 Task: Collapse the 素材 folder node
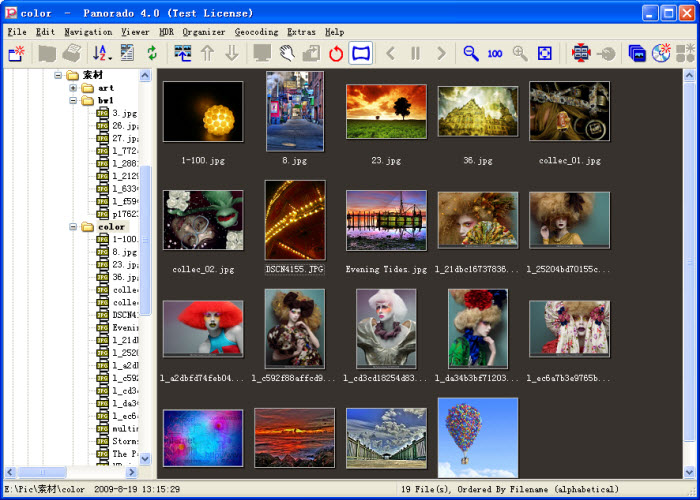58,75
